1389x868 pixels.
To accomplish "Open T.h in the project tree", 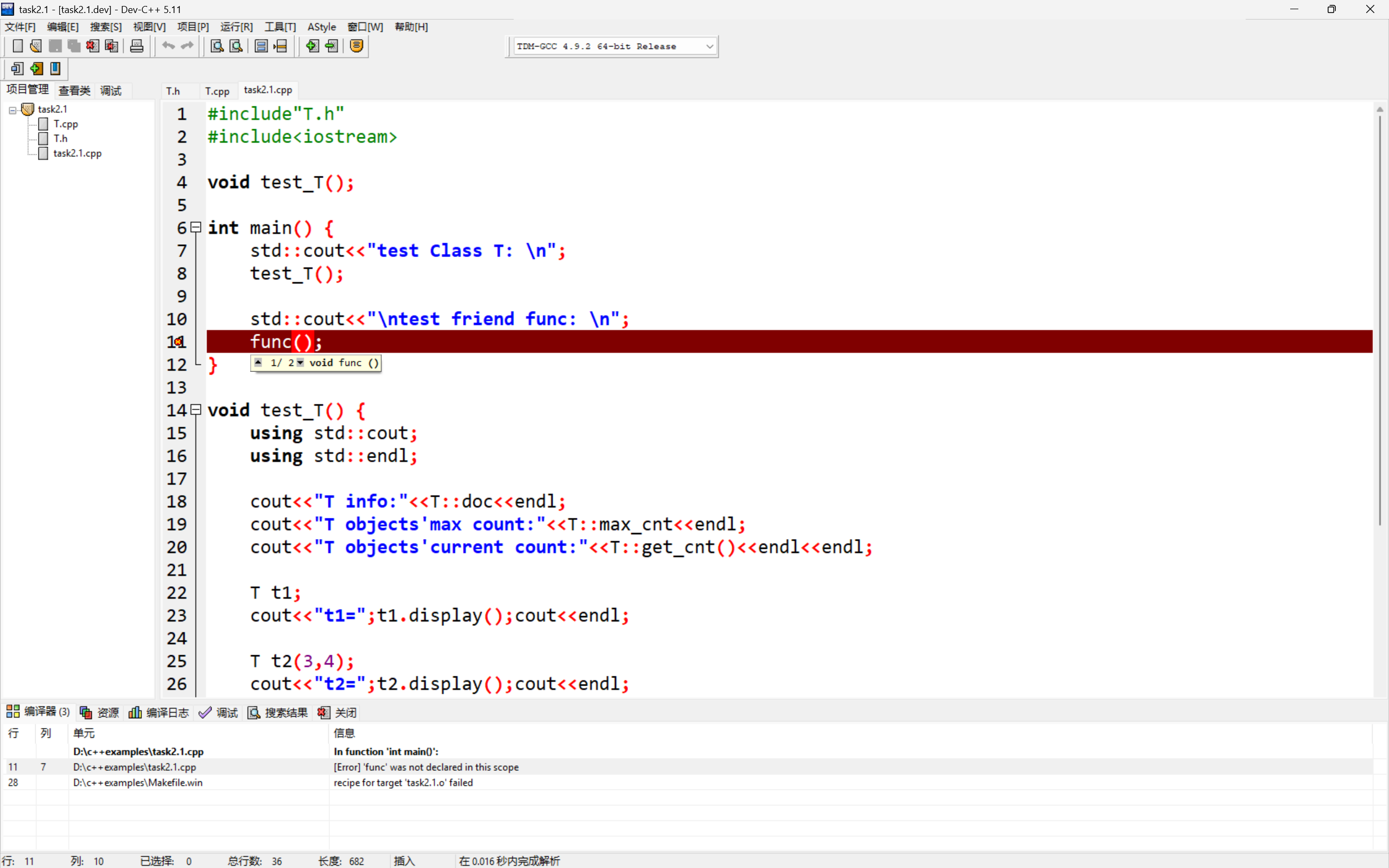I will pos(60,138).
